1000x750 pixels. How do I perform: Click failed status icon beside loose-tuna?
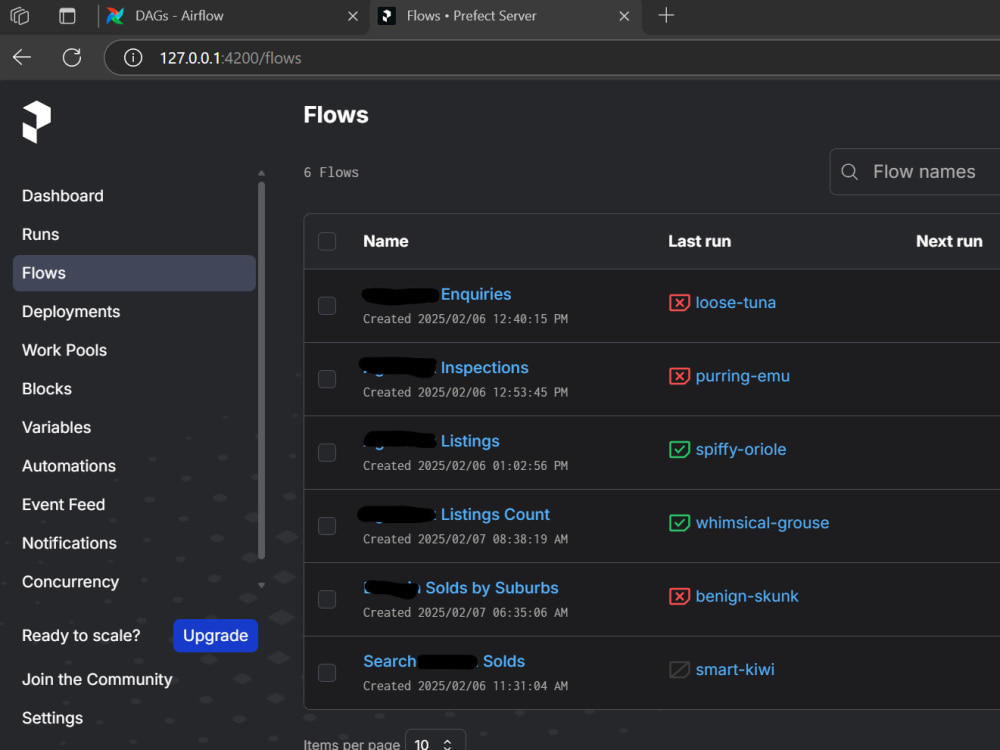(679, 302)
